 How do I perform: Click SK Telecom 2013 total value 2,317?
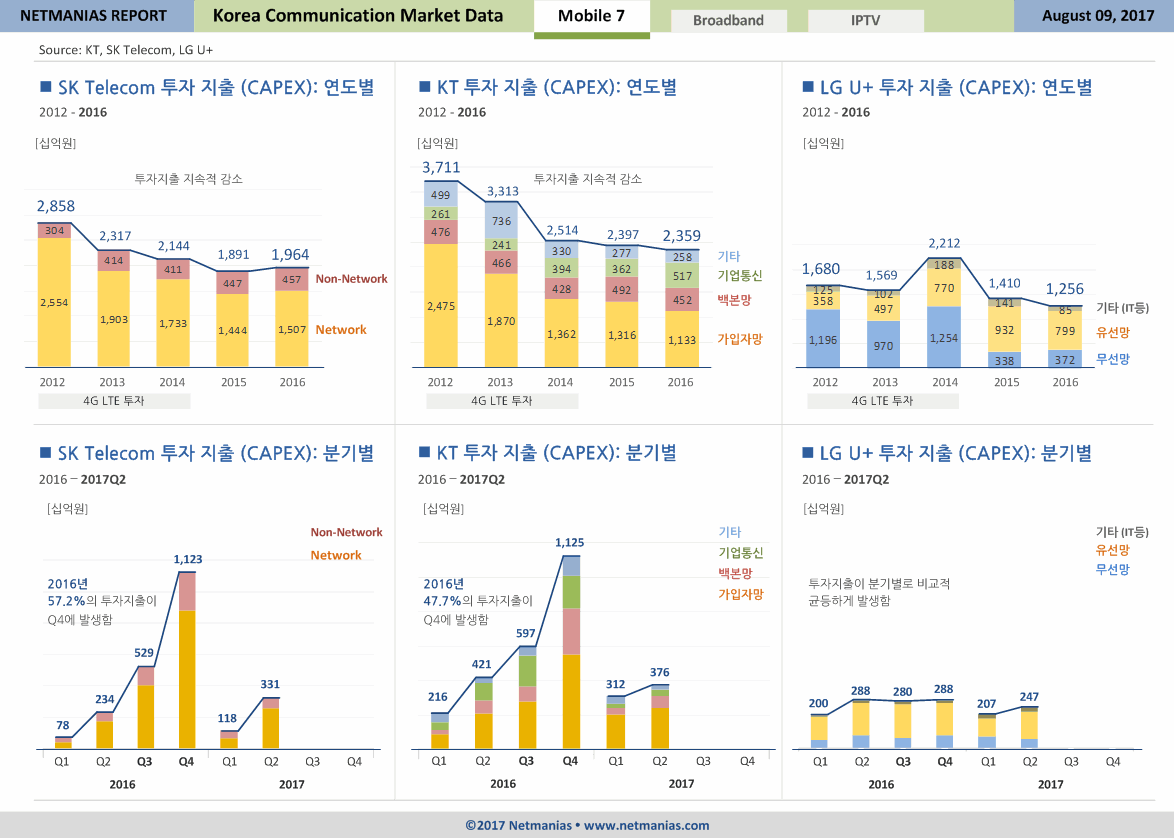point(115,236)
